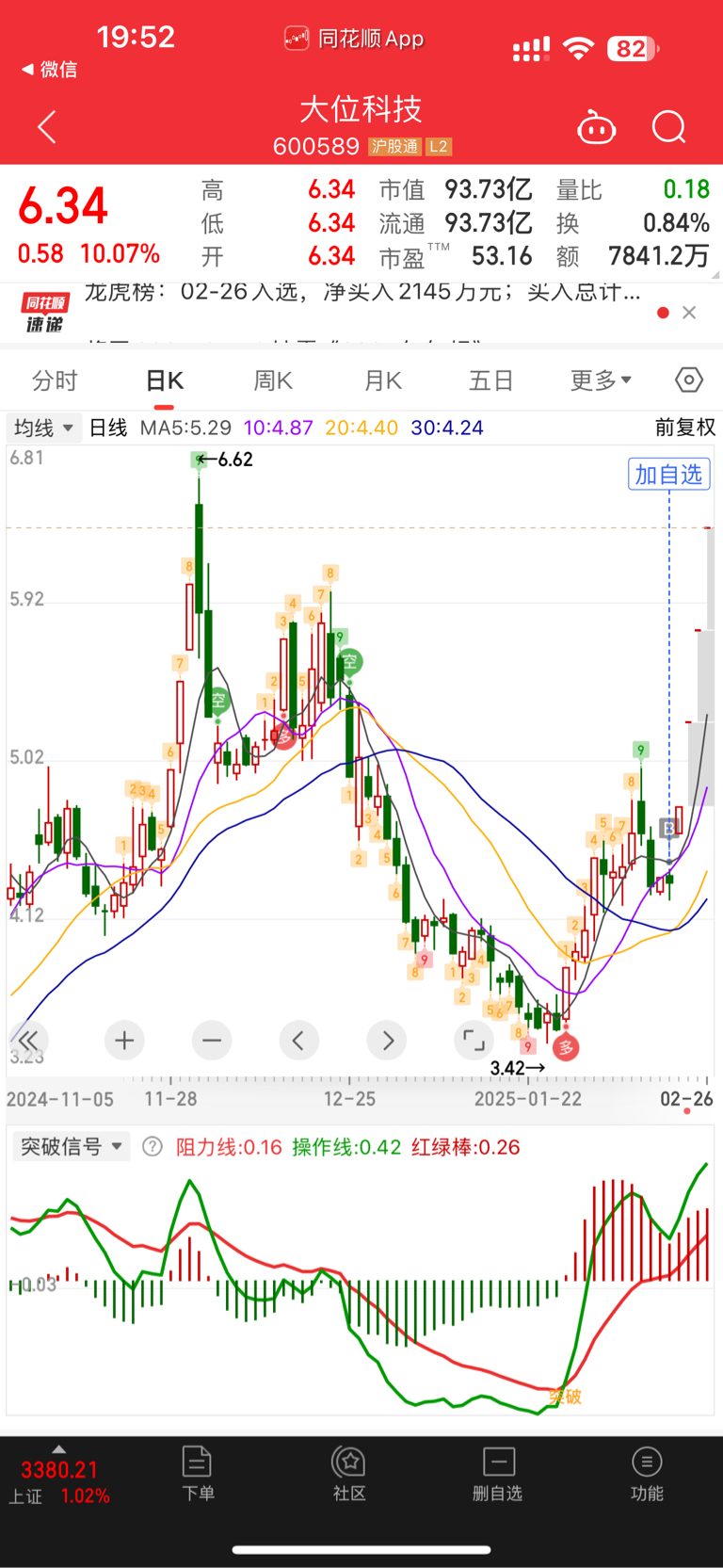This screenshot has width=723, height=1568.
Task: Open the 功能 functions menu
Action: [x=647, y=1474]
